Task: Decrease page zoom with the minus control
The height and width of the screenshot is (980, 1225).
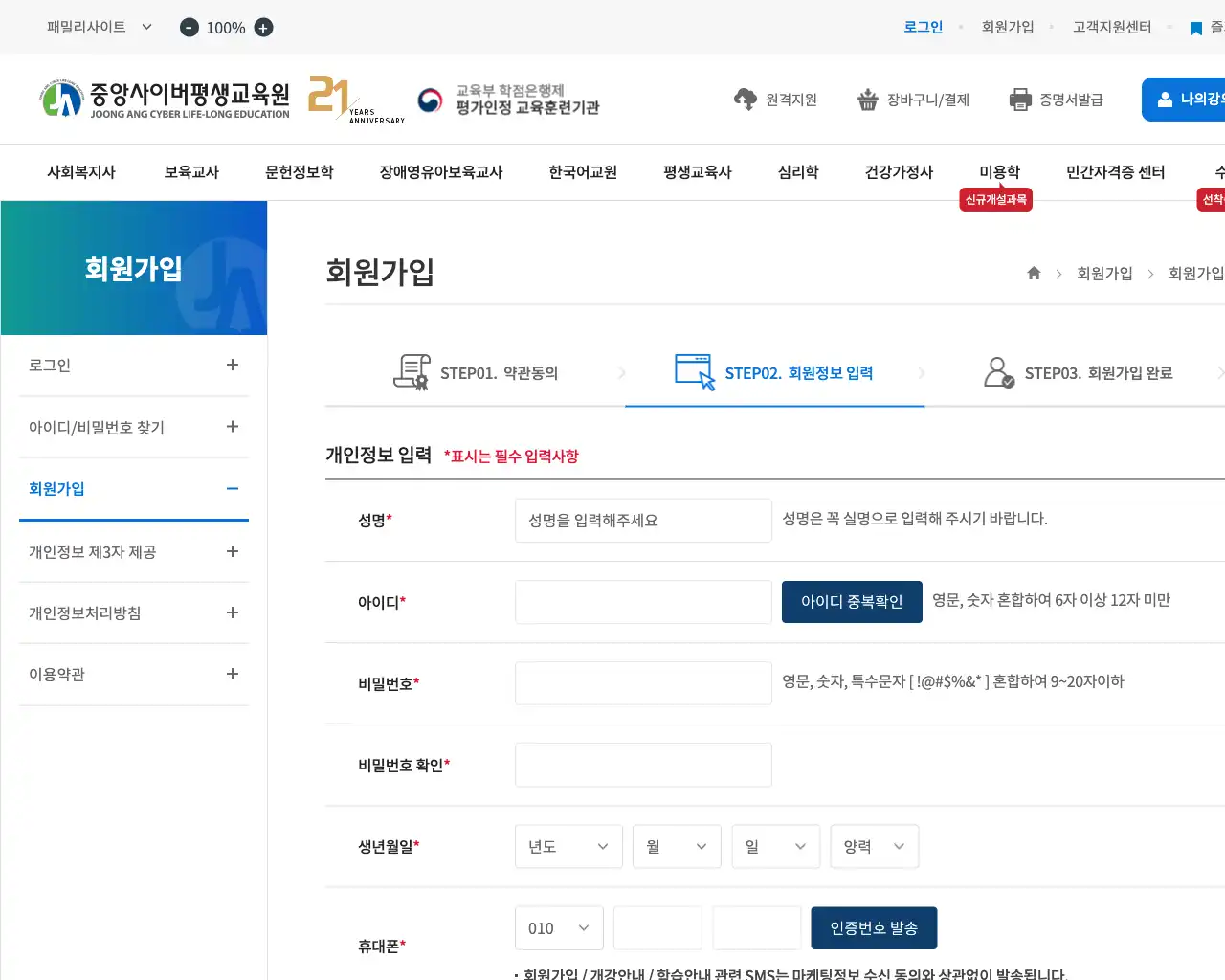Action: [189, 28]
